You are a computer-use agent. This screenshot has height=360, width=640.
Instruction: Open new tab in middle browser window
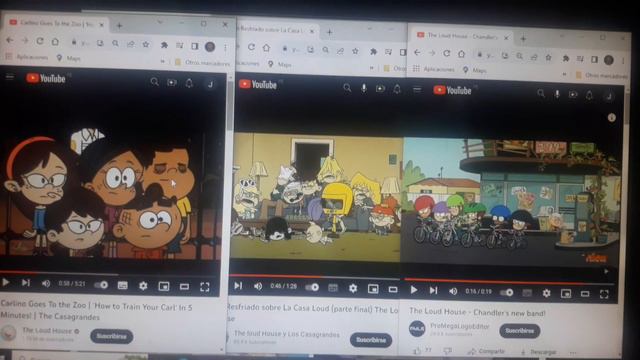click(x=329, y=32)
